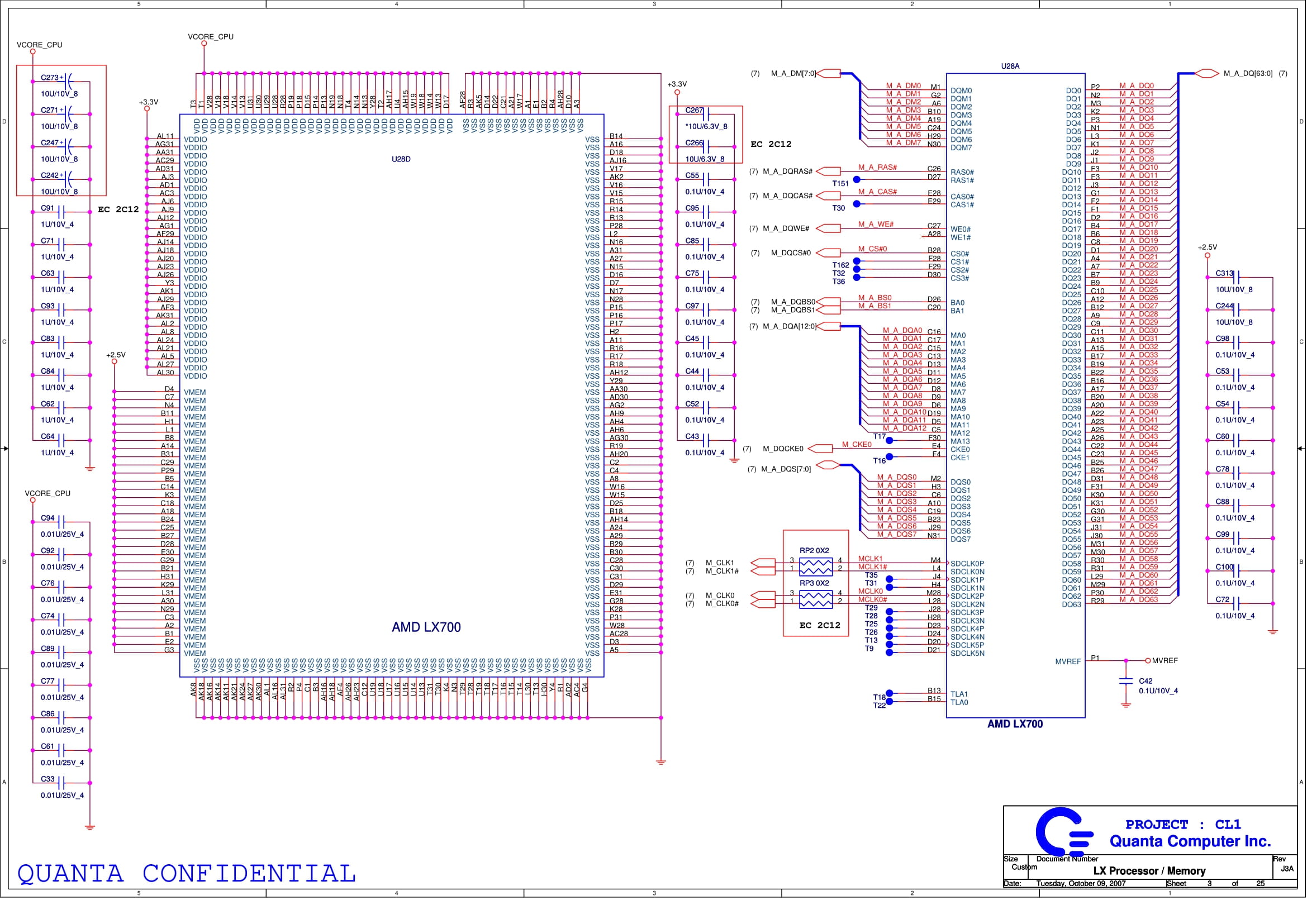Select the M_A_DQBS0 signal label

point(793,302)
